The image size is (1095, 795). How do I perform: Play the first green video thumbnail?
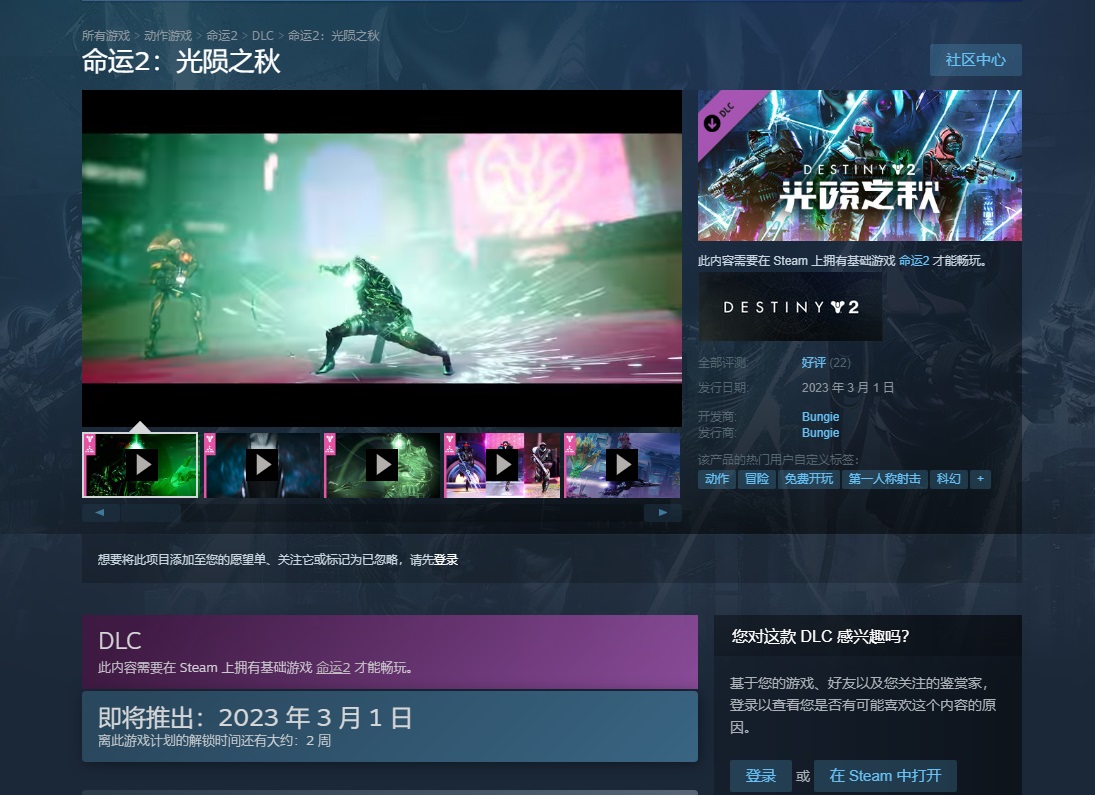pyautogui.click(x=140, y=465)
